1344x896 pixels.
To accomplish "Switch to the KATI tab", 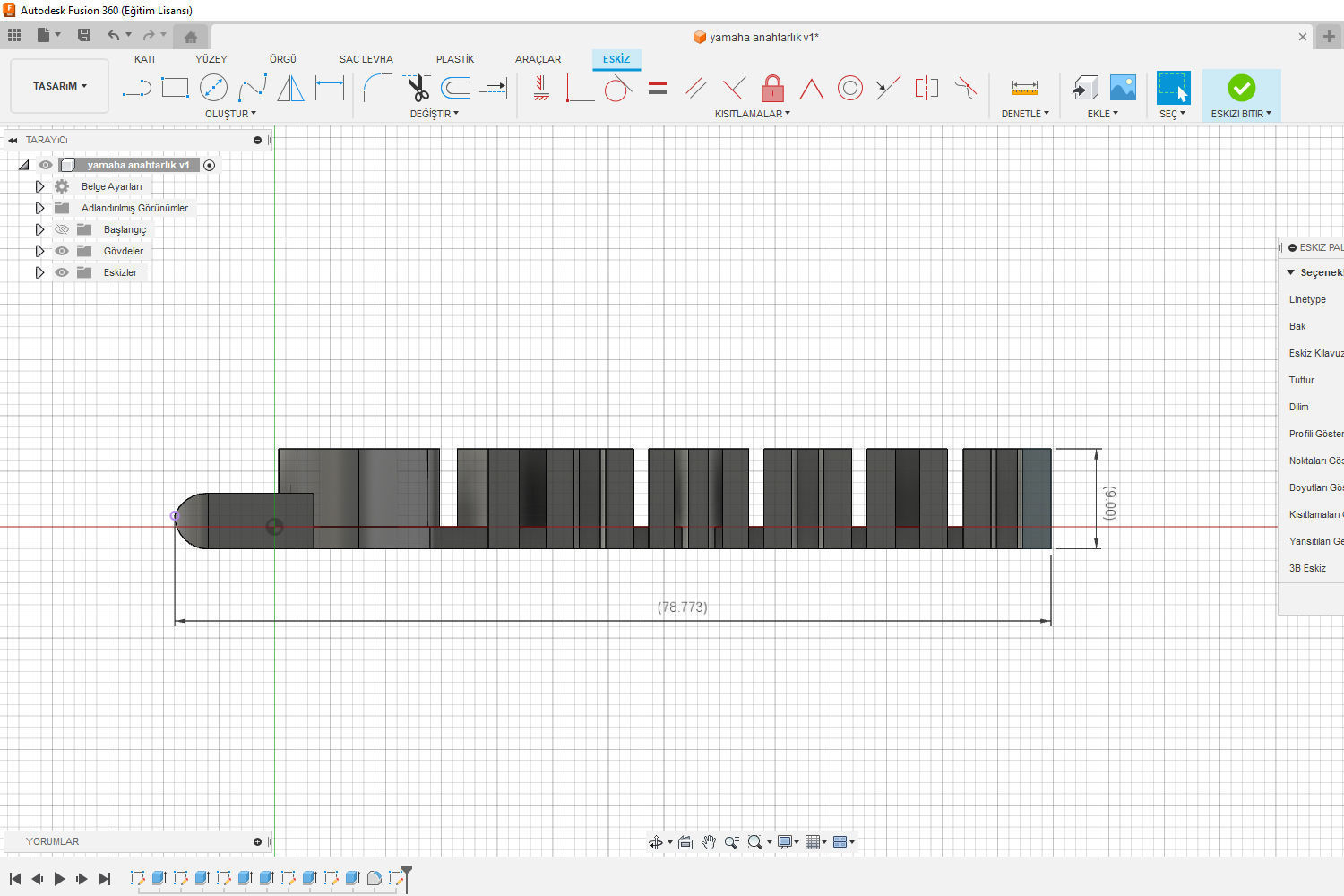I will (x=144, y=59).
